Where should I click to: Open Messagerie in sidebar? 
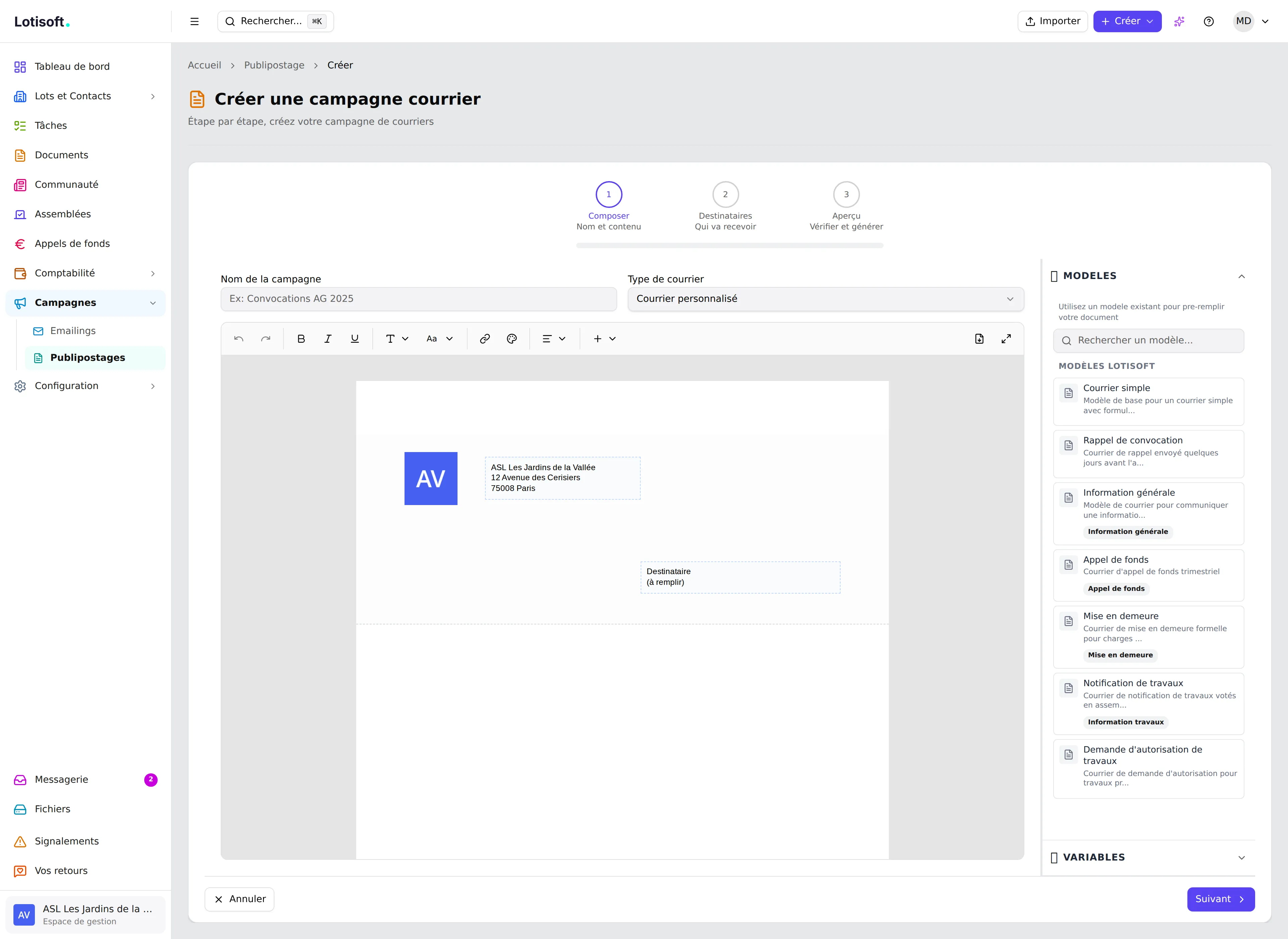(x=85, y=780)
